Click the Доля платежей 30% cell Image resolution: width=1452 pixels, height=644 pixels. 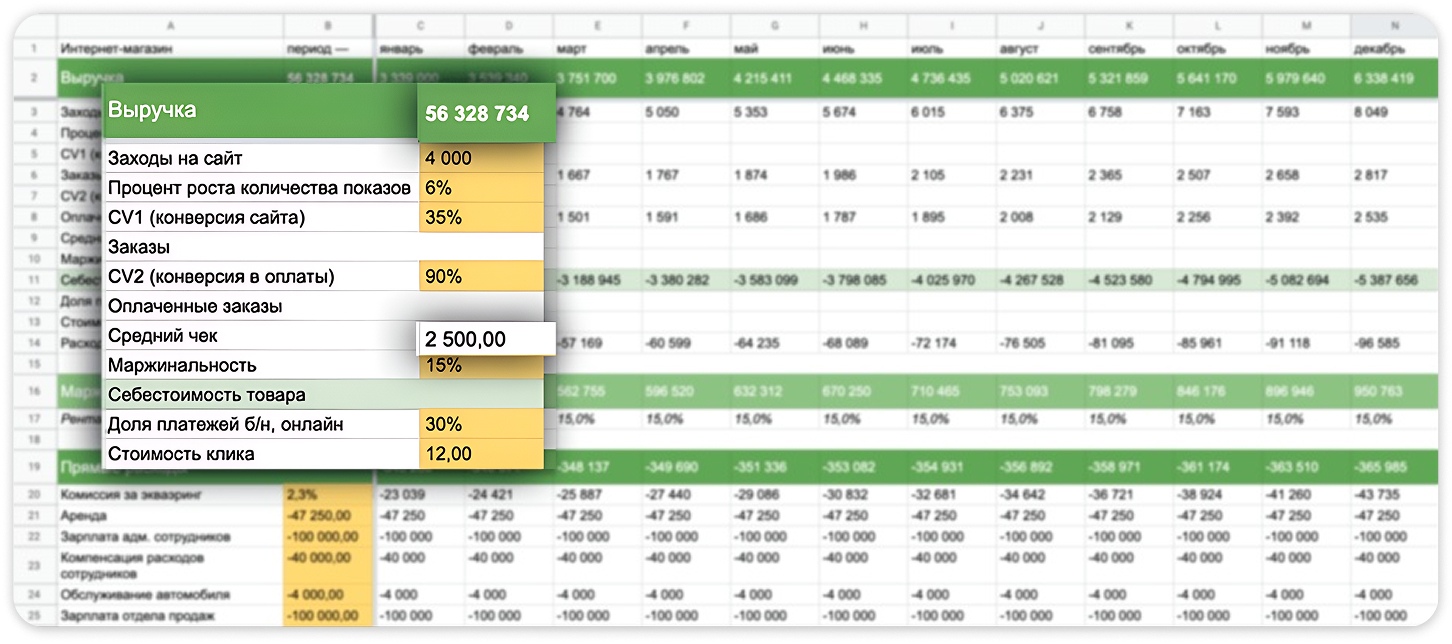[480, 424]
